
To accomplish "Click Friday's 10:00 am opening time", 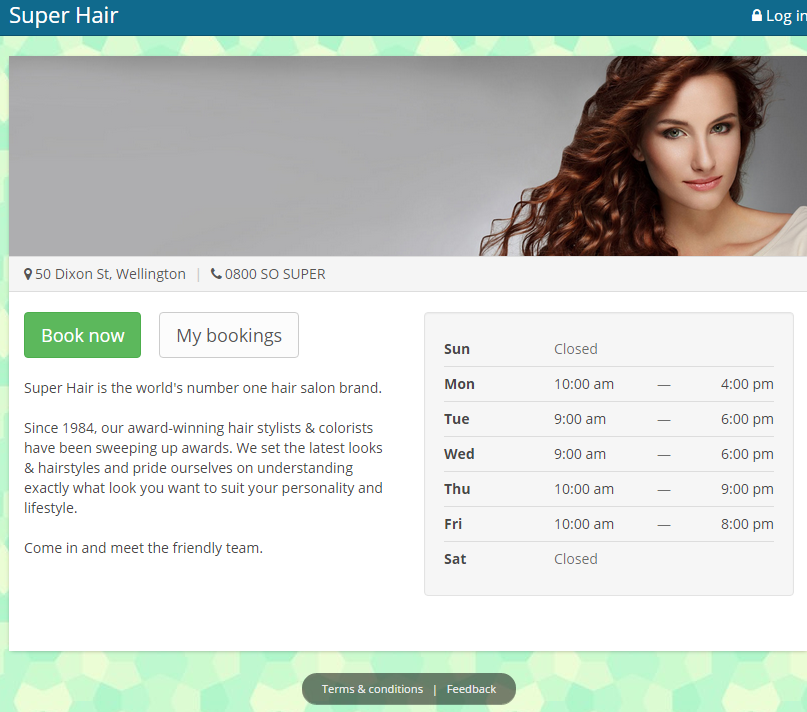I will click(584, 524).
